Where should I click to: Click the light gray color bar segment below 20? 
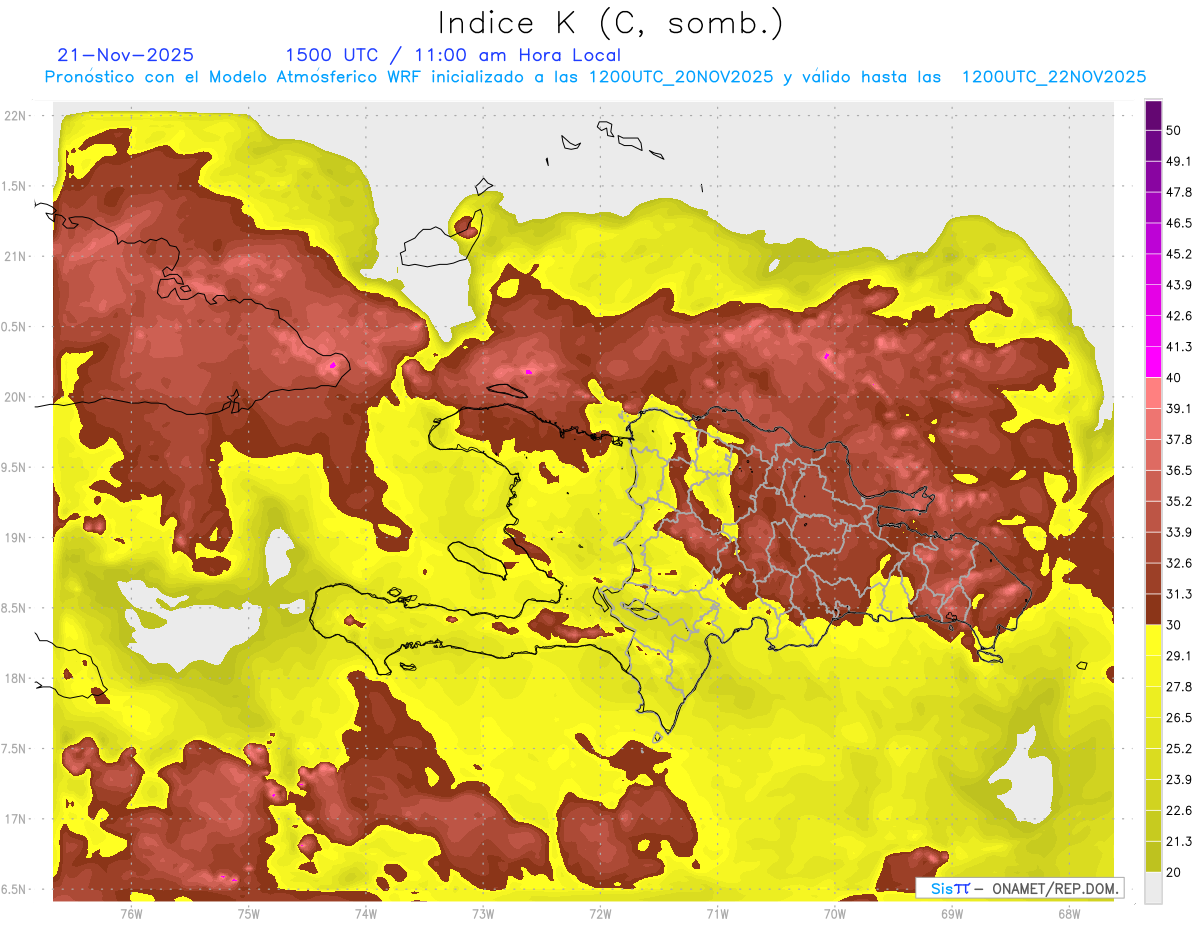click(1153, 887)
